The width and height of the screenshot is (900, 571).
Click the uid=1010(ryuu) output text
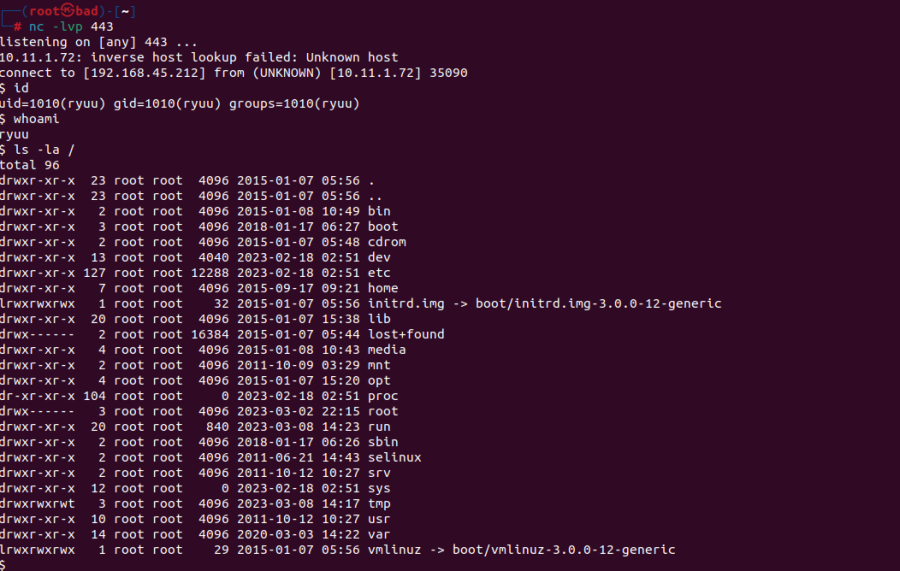point(53,103)
